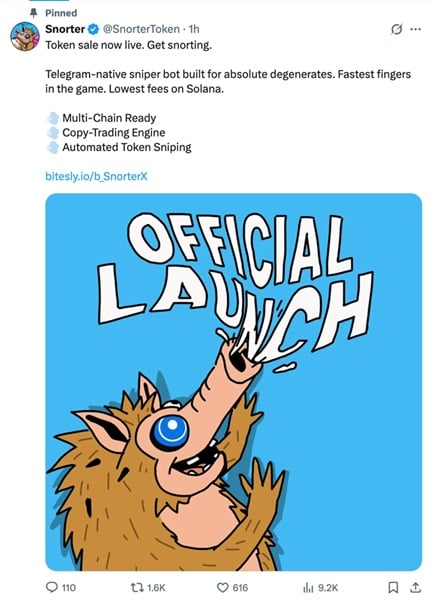The width and height of the screenshot is (432, 603).
Task: Click the 616 likes count
Action: pyautogui.click(x=240, y=588)
